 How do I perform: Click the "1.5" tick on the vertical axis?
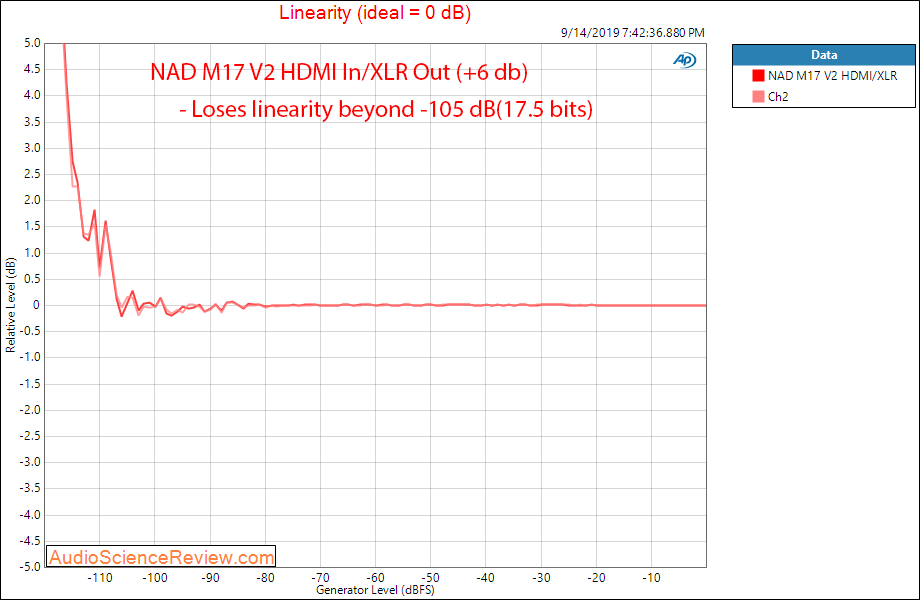pyautogui.click(x=32, y=226)
